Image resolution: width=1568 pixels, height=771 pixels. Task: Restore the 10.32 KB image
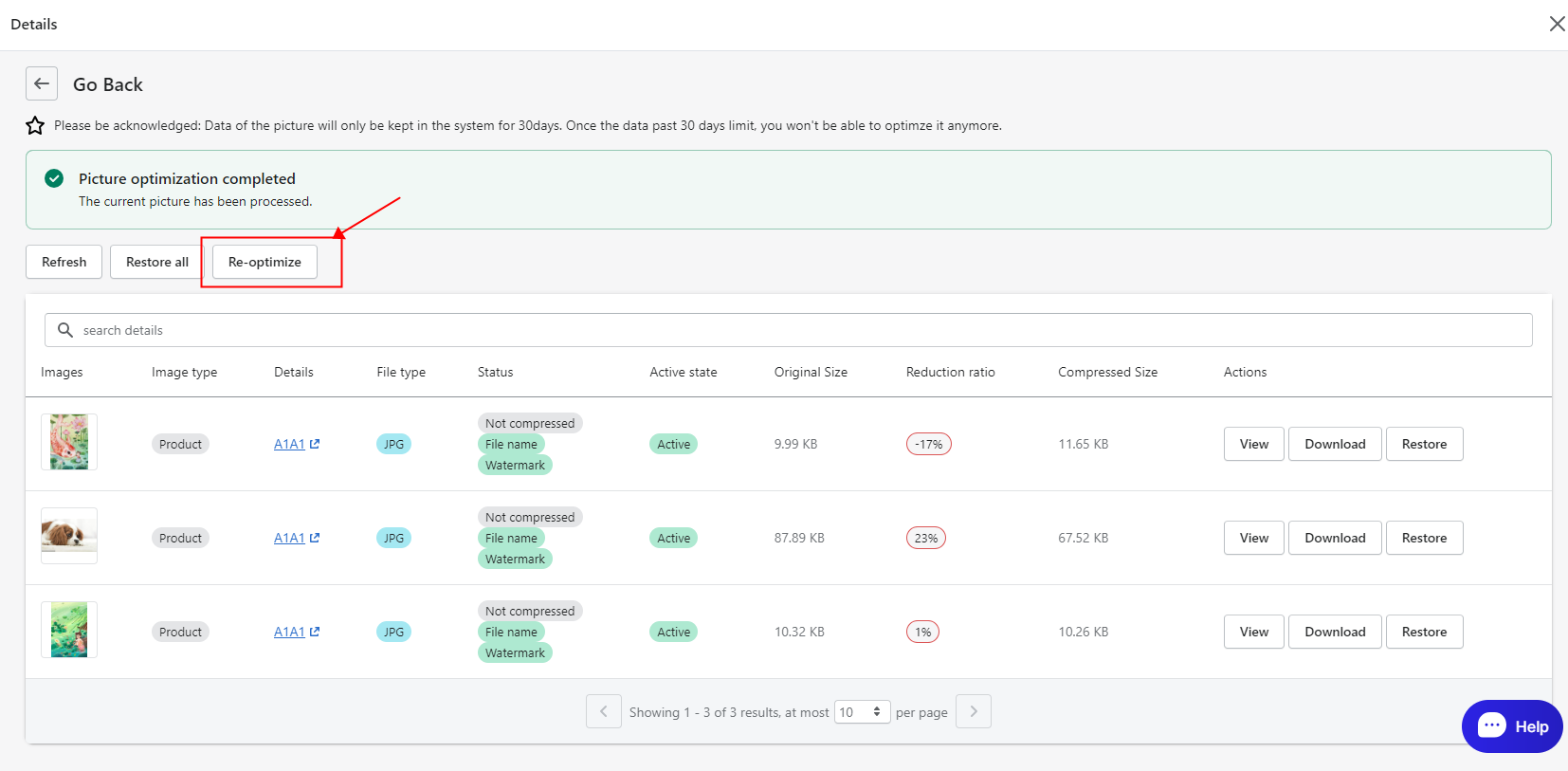(1424, 632)
